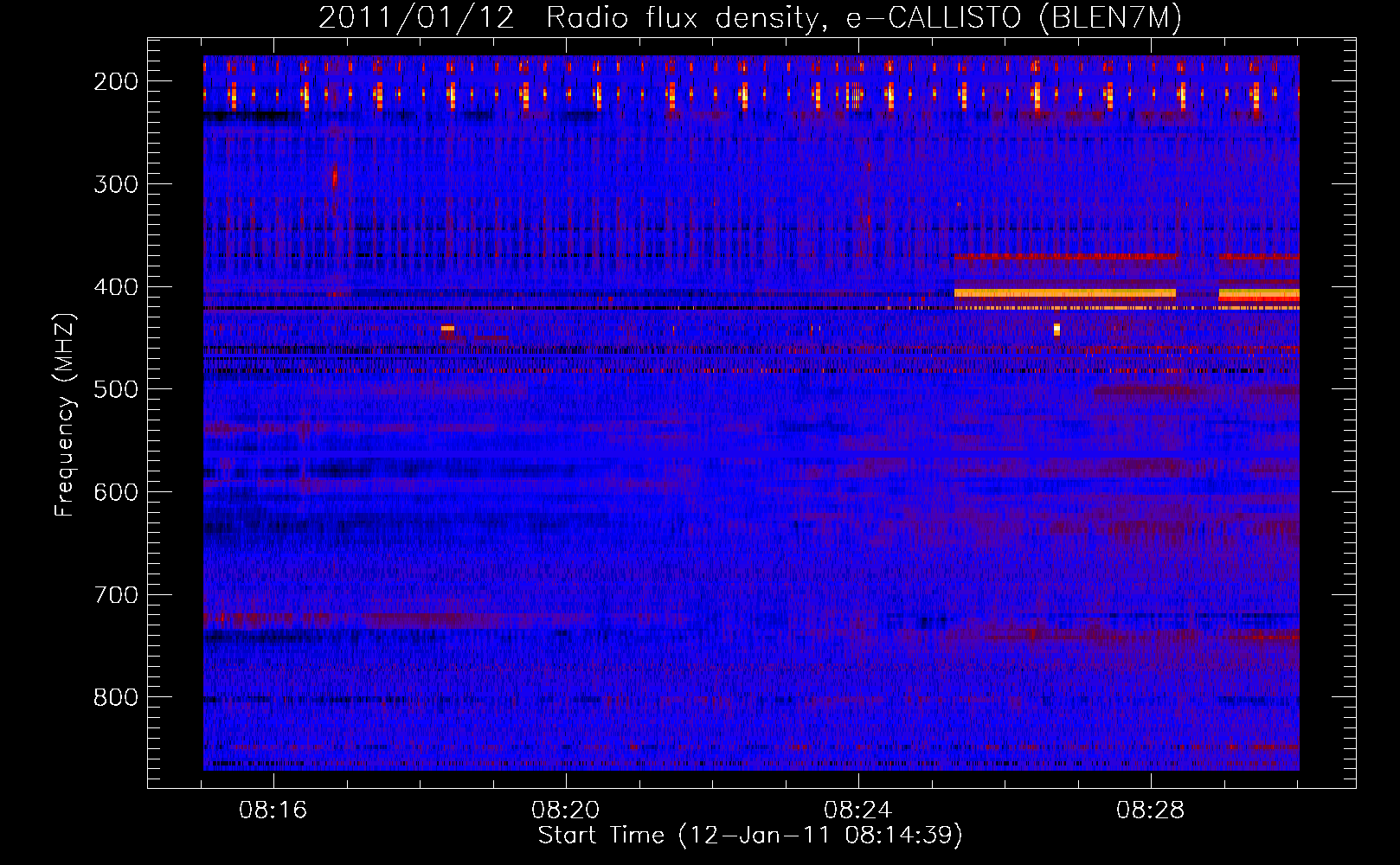
Task: Click the 08:16 time tick label
Action: tap(273, 811)
